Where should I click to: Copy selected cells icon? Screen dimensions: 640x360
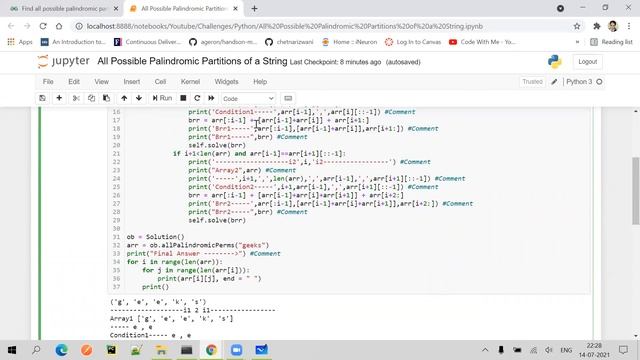click(91, 98)
